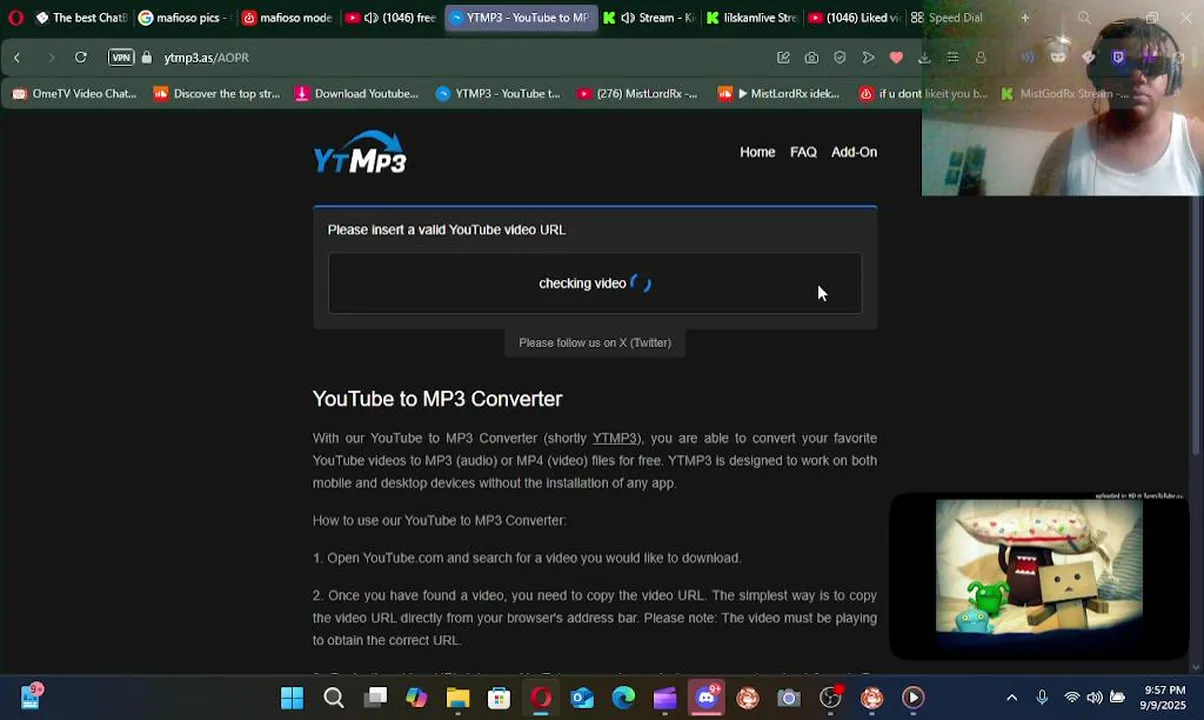Open Microsoft Edge from taskbar
This screenshot has width=1204, height=720.
[x=623, y=698]
